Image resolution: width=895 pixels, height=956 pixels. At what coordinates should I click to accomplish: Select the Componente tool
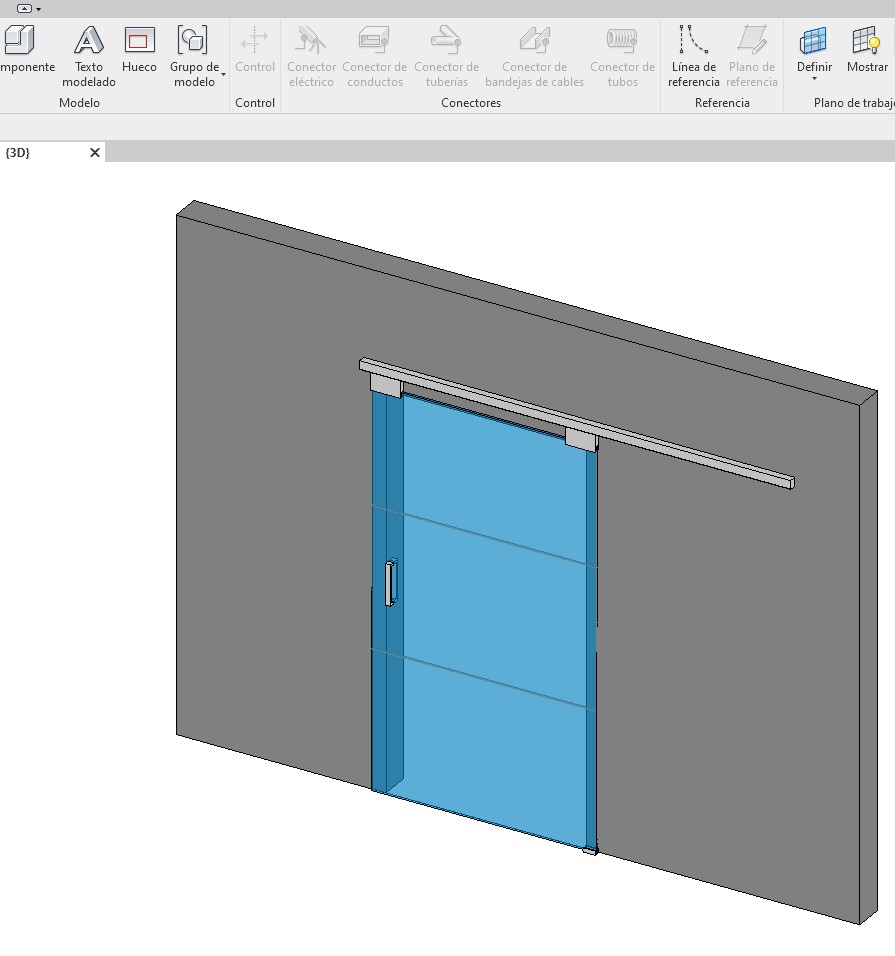coord(20,52)
